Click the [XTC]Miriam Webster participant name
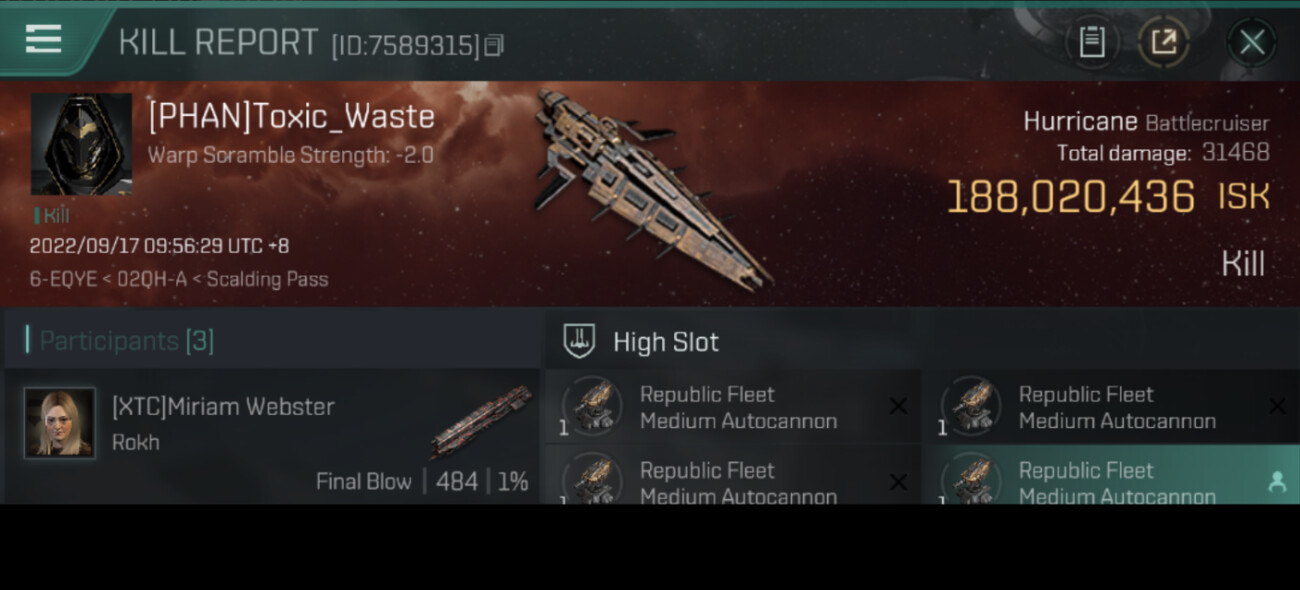The image size is (1300, 590). pos(223,406)
